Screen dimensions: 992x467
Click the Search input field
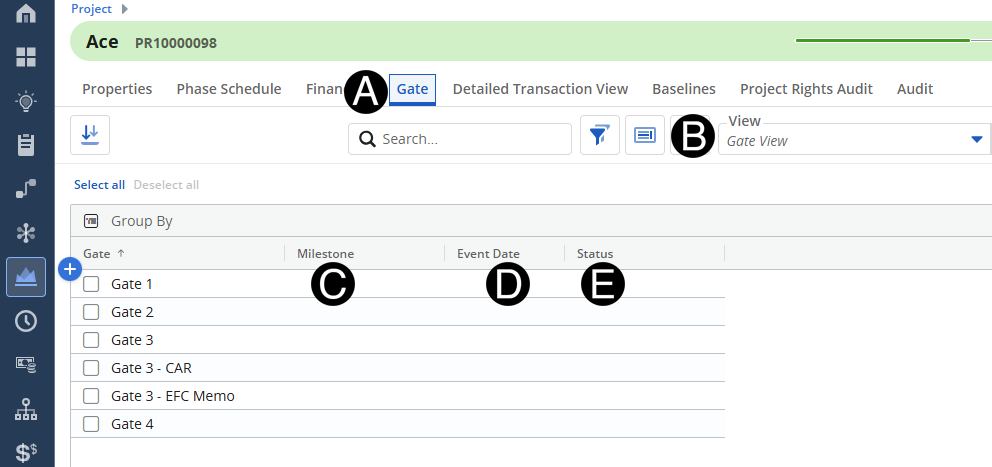(470, 139)
